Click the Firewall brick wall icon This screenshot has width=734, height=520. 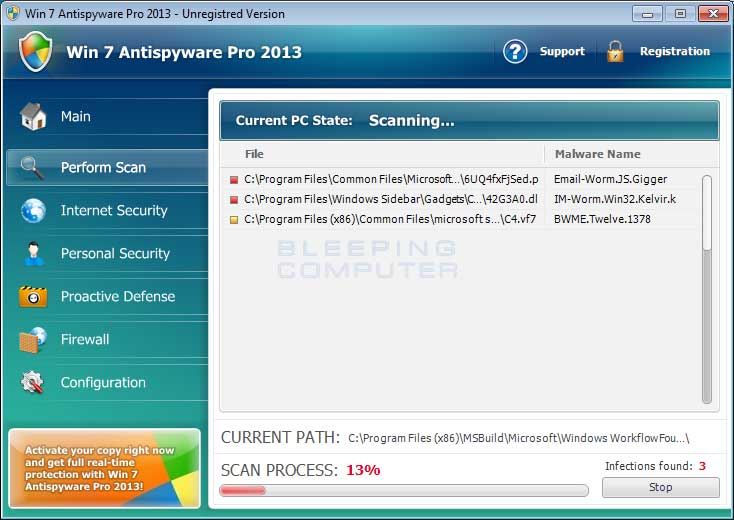33,340
